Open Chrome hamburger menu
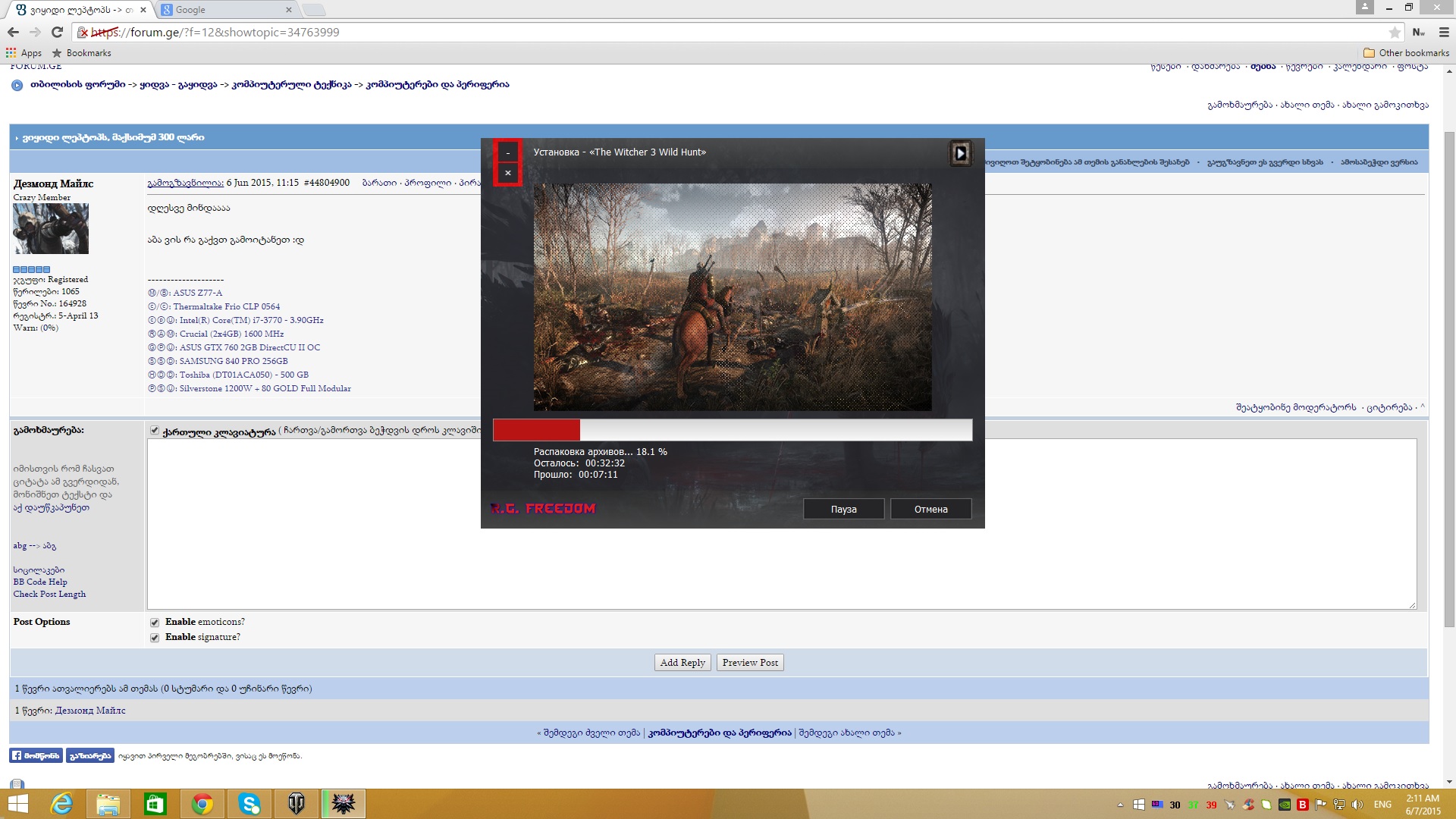Viewport: 1456px width, 819px height. click(x=1444, y=32)
